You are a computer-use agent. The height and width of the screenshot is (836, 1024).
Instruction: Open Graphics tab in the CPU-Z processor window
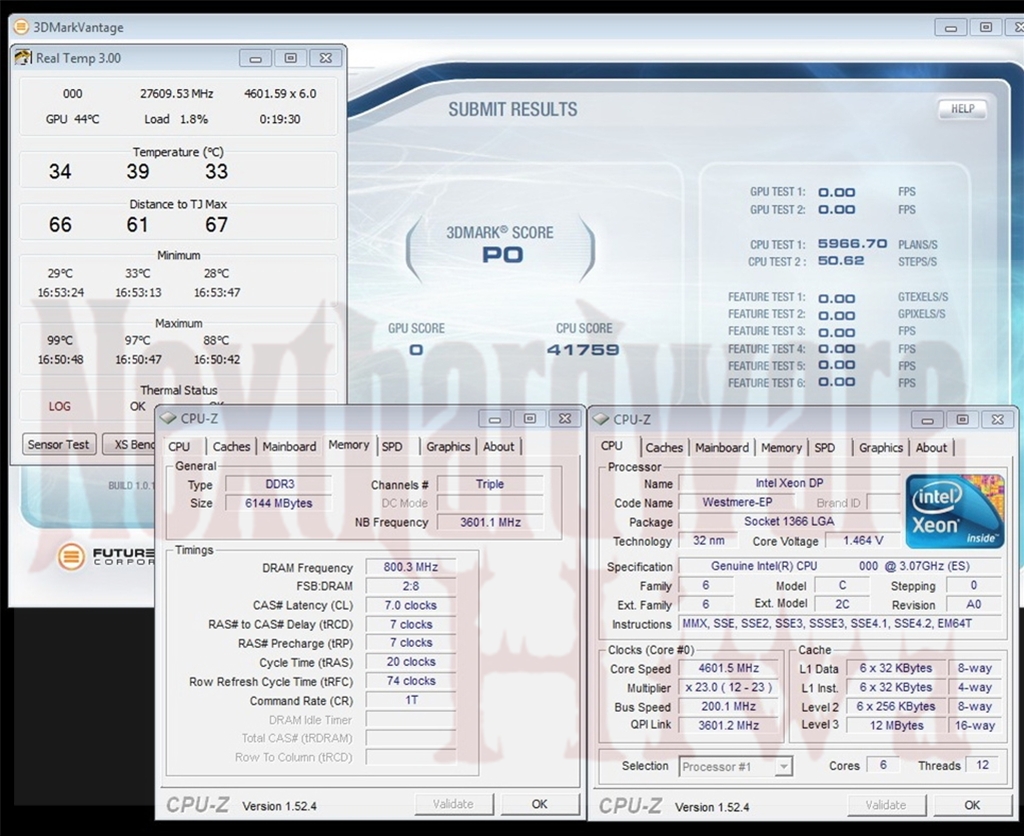pyautogui.click(x=881, y=448)
